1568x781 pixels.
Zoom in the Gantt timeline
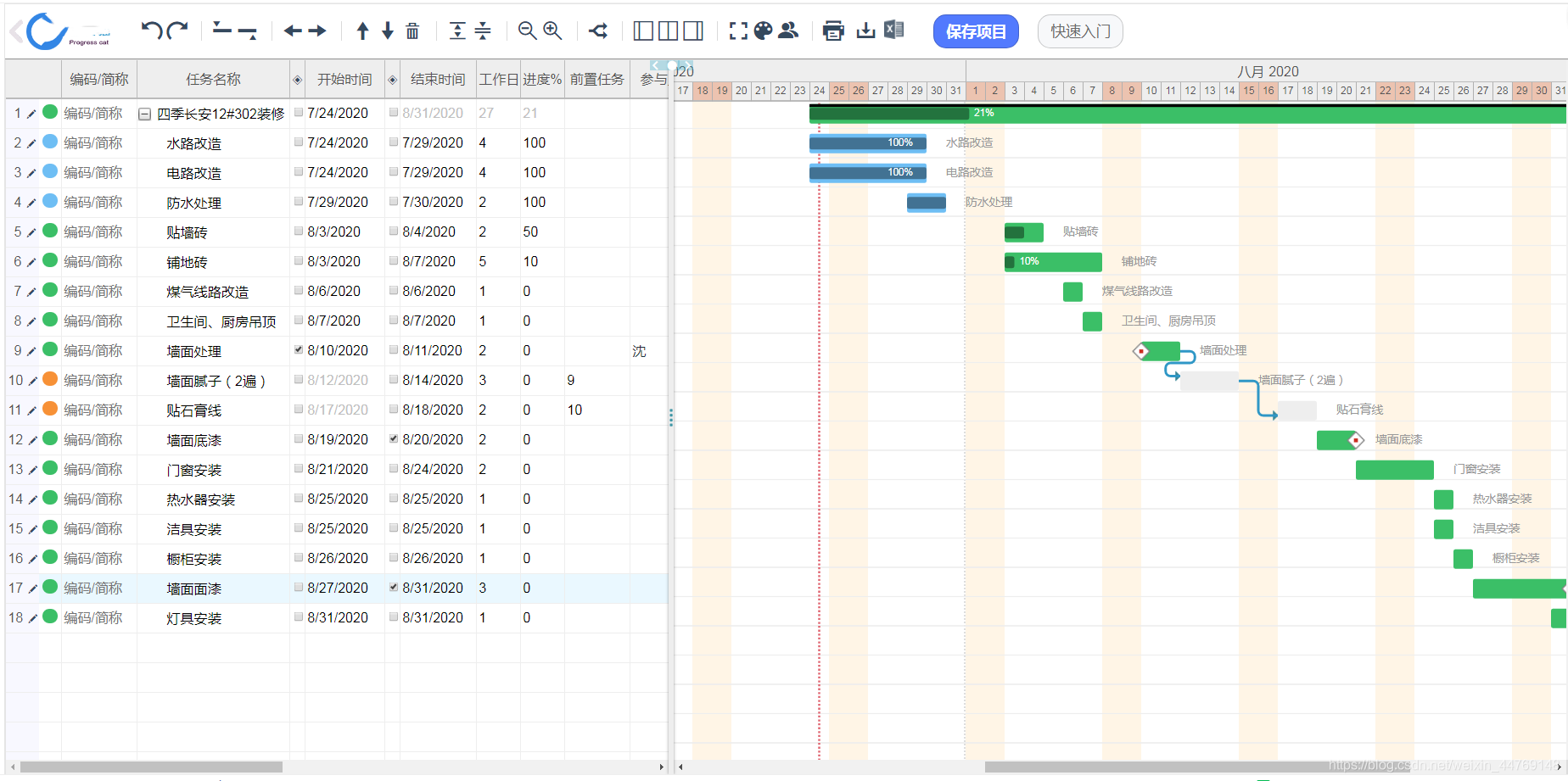[552, 31]
